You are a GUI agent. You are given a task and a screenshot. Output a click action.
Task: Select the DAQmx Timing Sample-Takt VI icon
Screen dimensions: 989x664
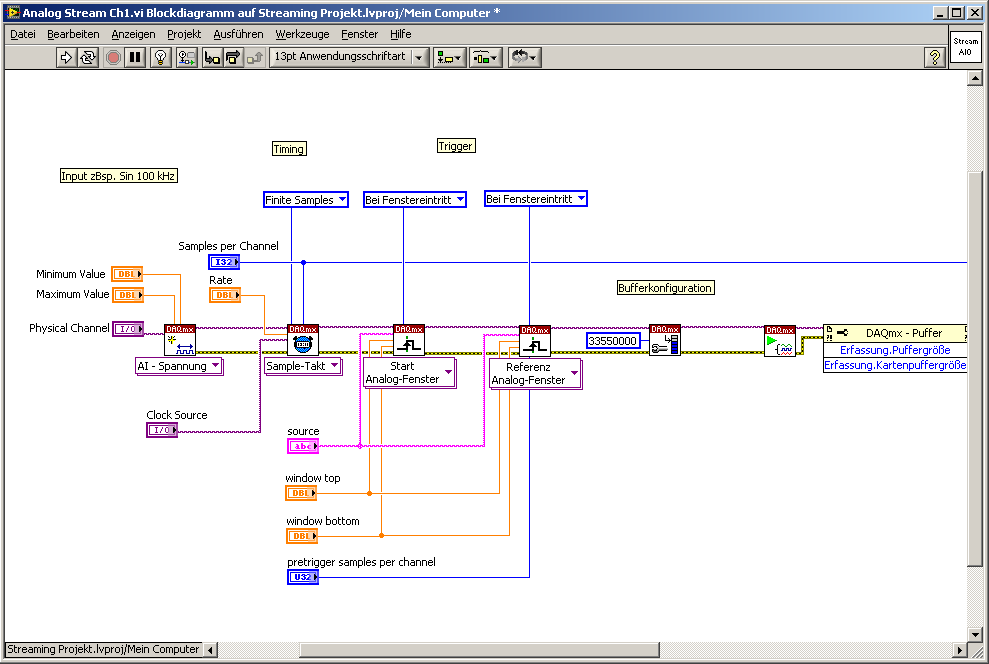(303, 341)
